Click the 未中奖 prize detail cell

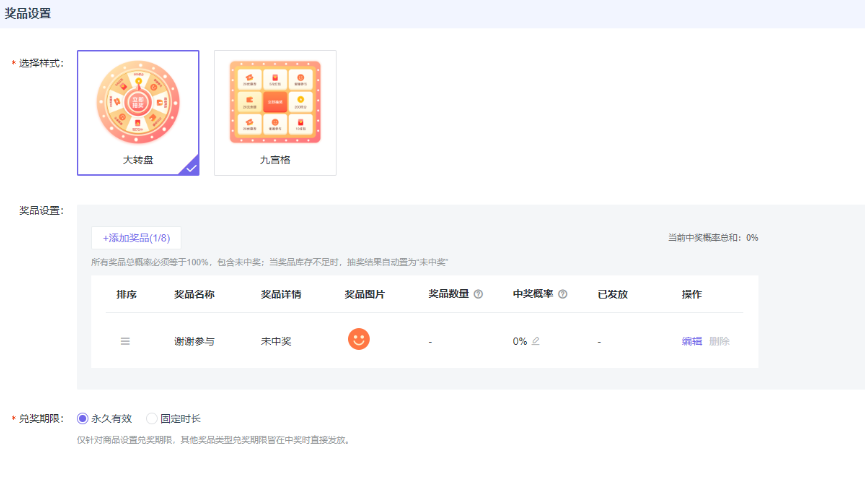[276, 341]
